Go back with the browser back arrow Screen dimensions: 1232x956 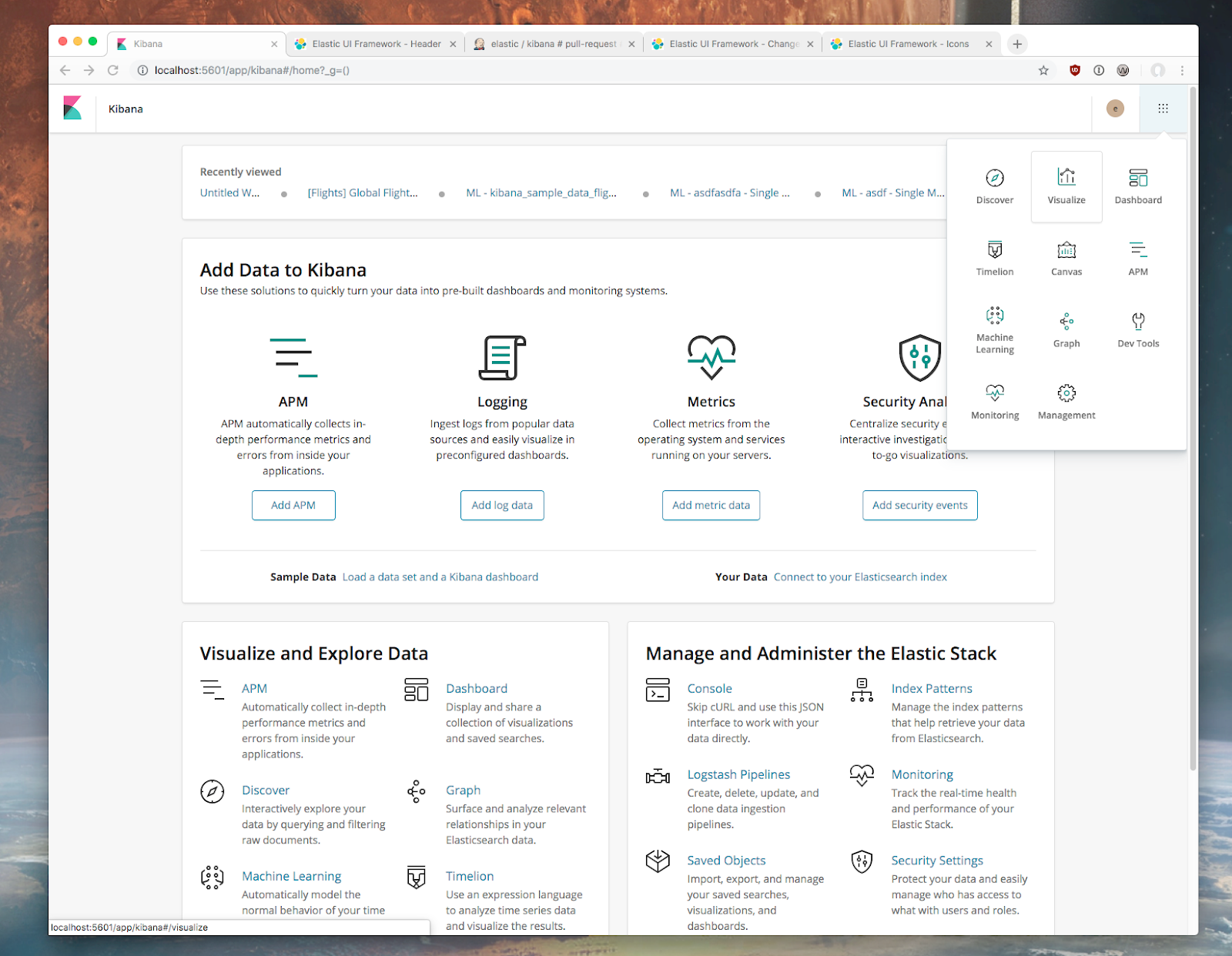tap(65, 70)
